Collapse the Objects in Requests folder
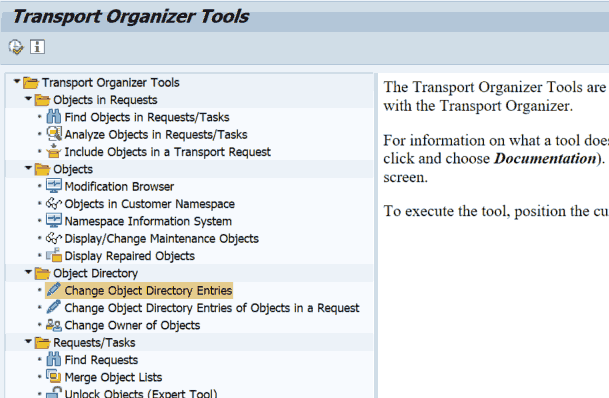Image resolution: width=609 pixels, height=398 pixels. (28, 99)
